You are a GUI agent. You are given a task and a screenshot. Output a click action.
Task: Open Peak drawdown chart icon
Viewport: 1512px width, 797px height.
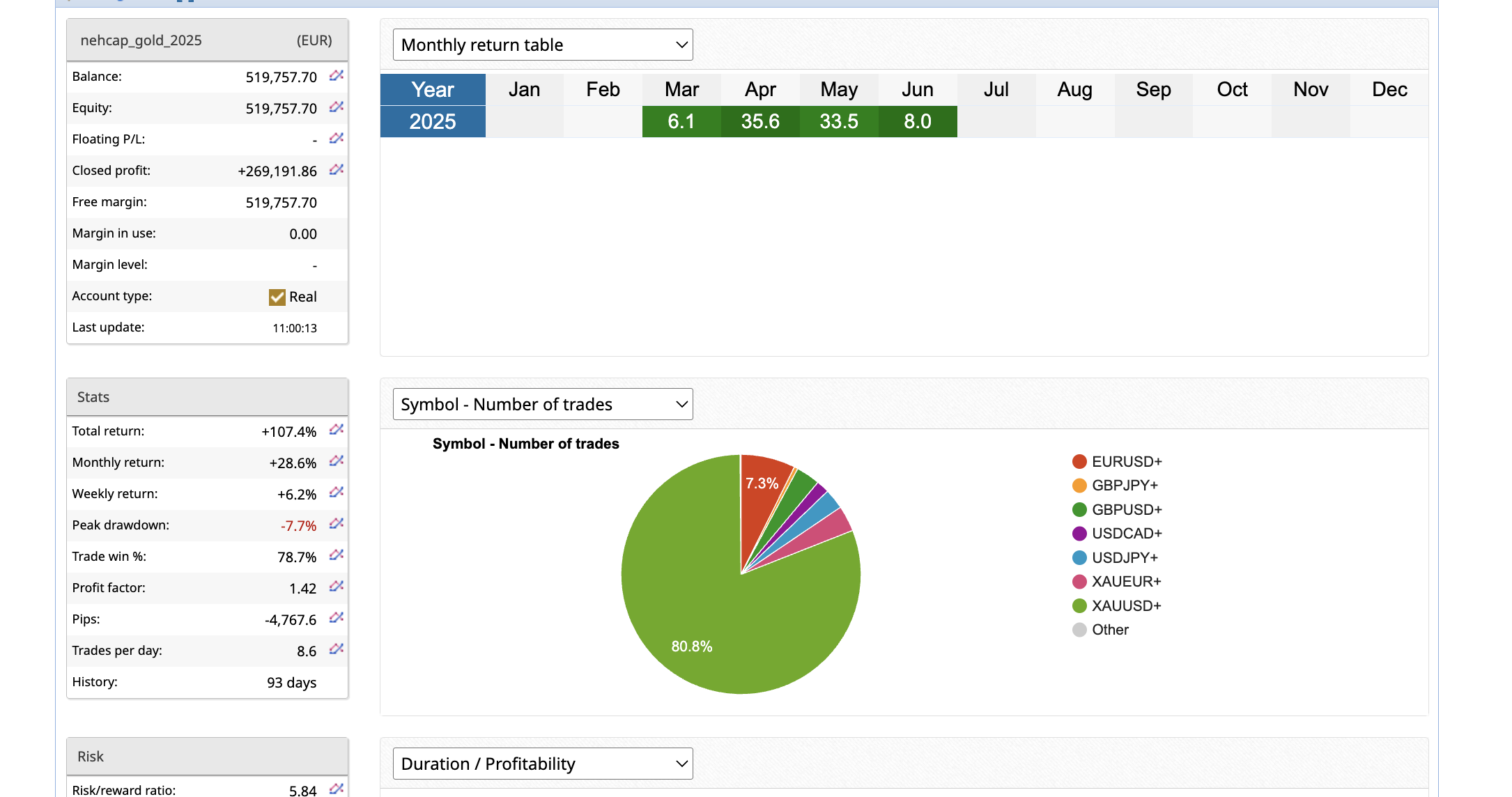(x=337, y=523)
